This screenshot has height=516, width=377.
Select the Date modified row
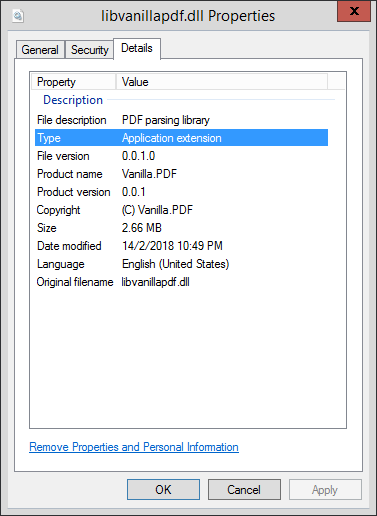click(181, 246)
